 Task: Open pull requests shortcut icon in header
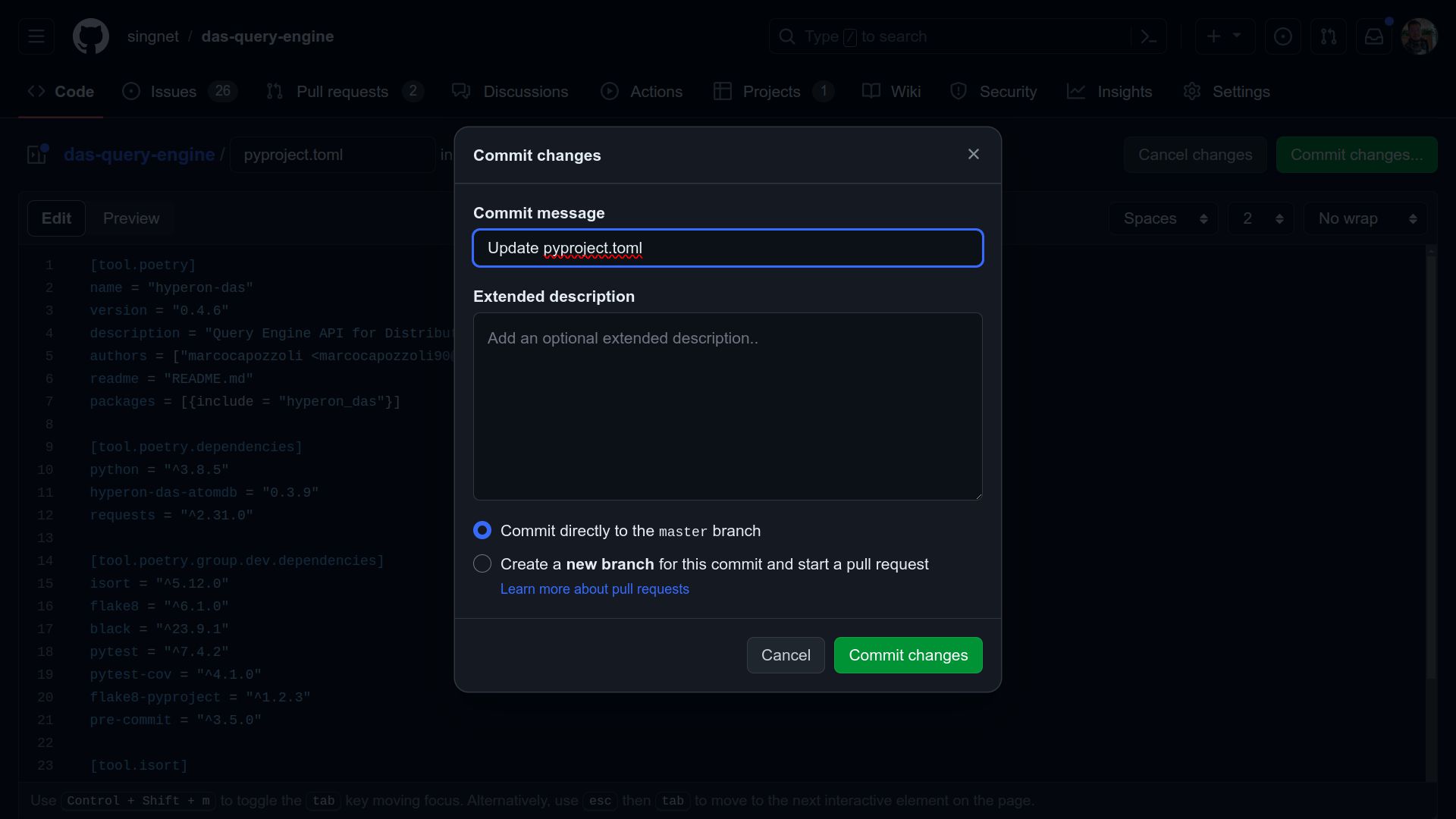click(x=1329, y=36)
